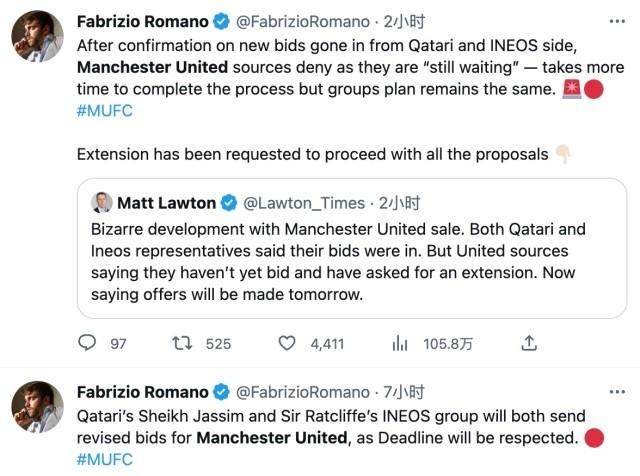Screen dimensions: 640x476
Task: Open more options on the second tweet
Action: click(x=618, y=391)
